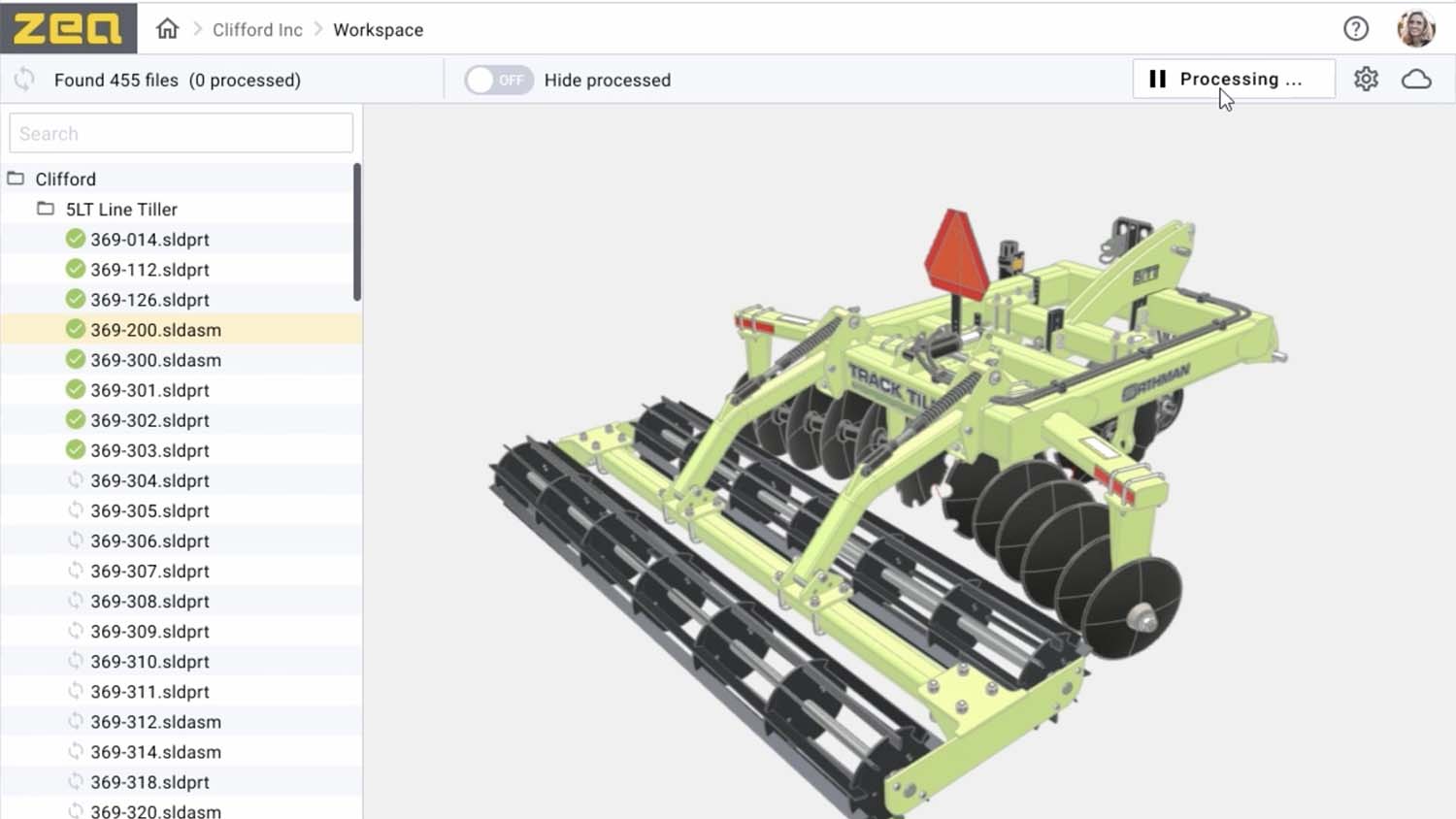Viewport: 1456px width, 819px height.
Task: Toggle the Hide processed switch
Action: (x=498, y=80)
